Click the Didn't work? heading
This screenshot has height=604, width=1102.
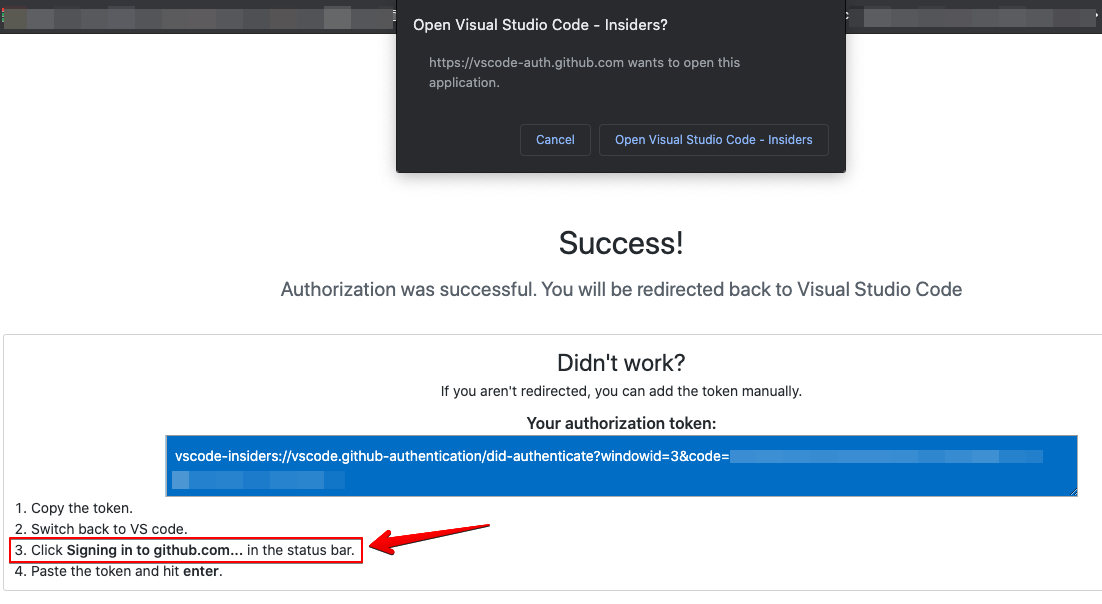click(x=620, y=362)
